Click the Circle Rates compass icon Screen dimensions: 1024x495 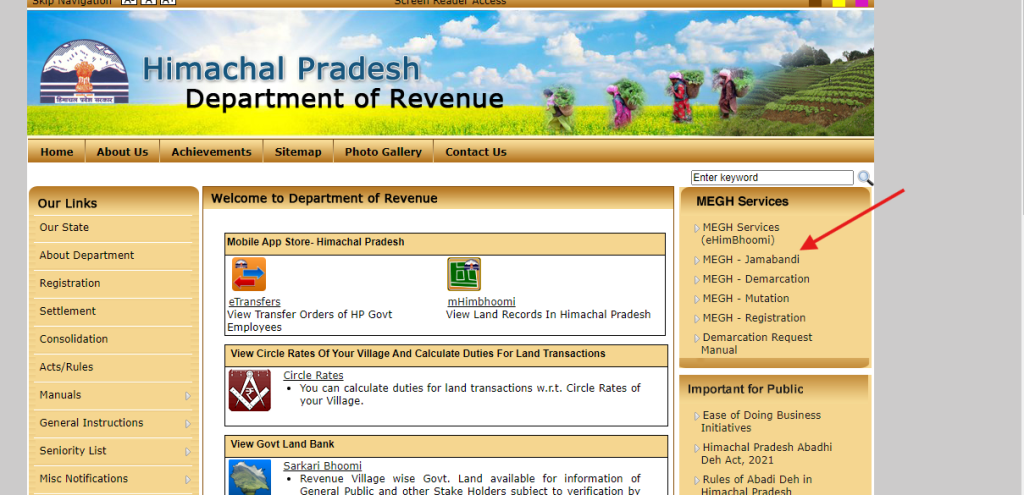point(249,390)
